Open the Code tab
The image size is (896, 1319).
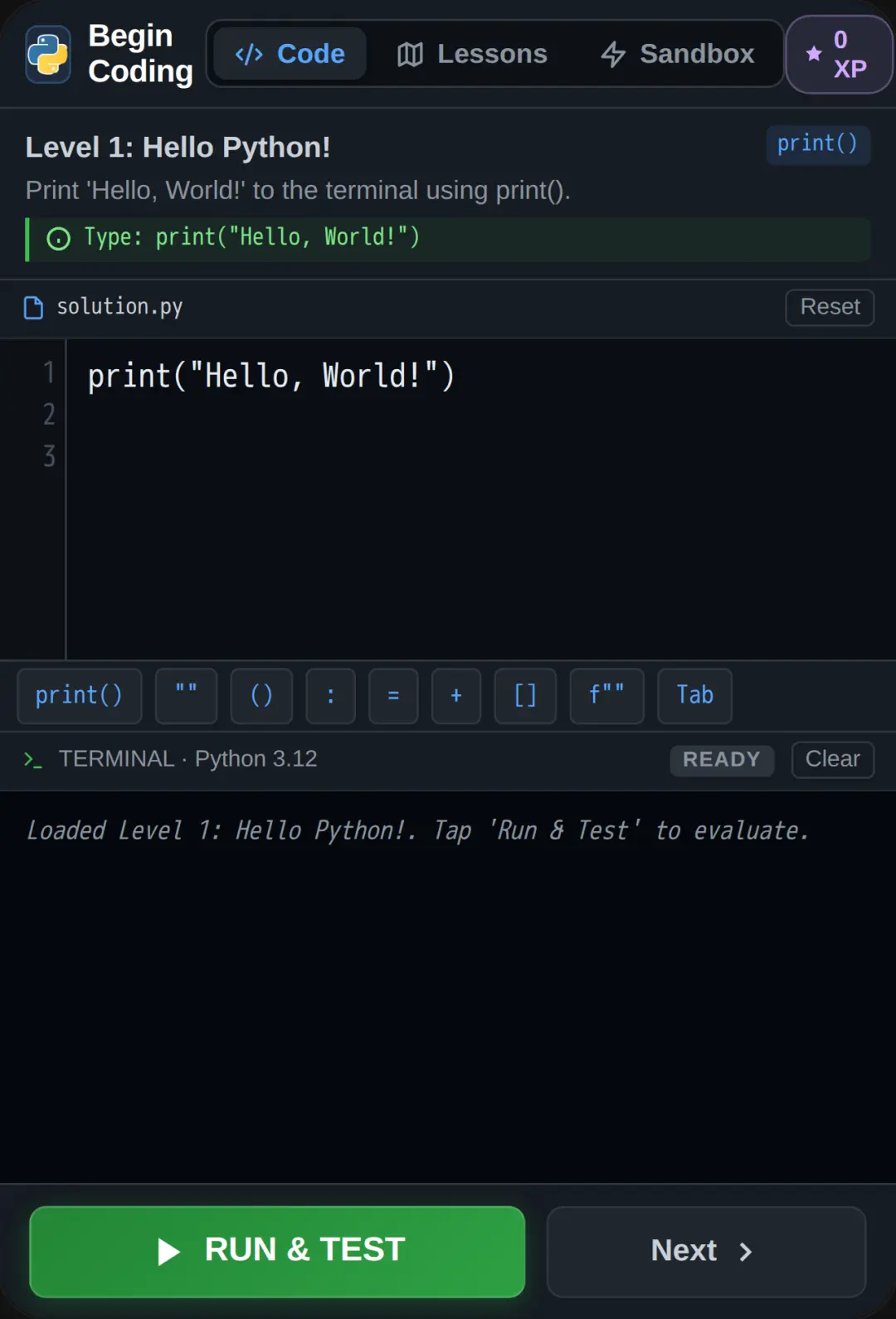[290, 54]
